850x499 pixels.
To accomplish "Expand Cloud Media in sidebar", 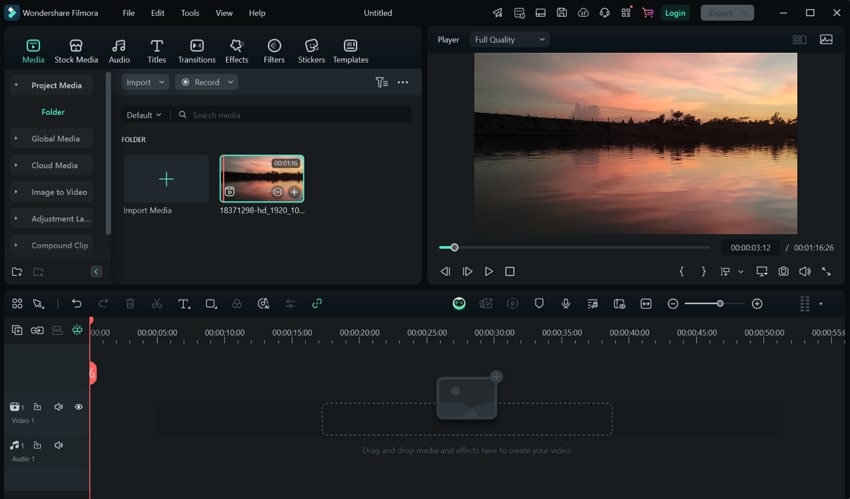I will tap(16, 165).
